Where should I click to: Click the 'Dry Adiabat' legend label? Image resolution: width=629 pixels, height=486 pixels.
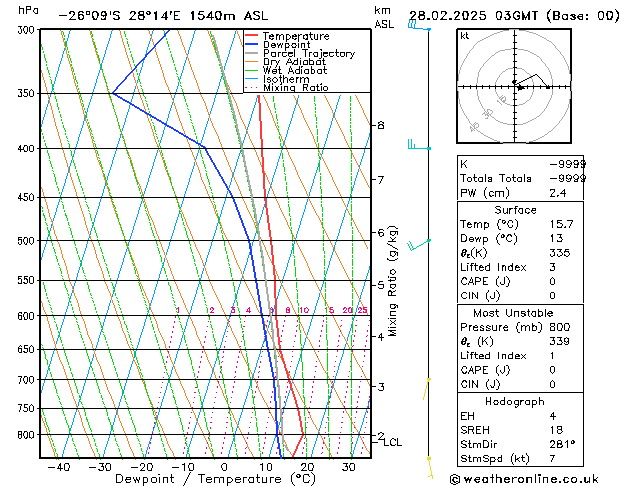click(x=294, y=62)
